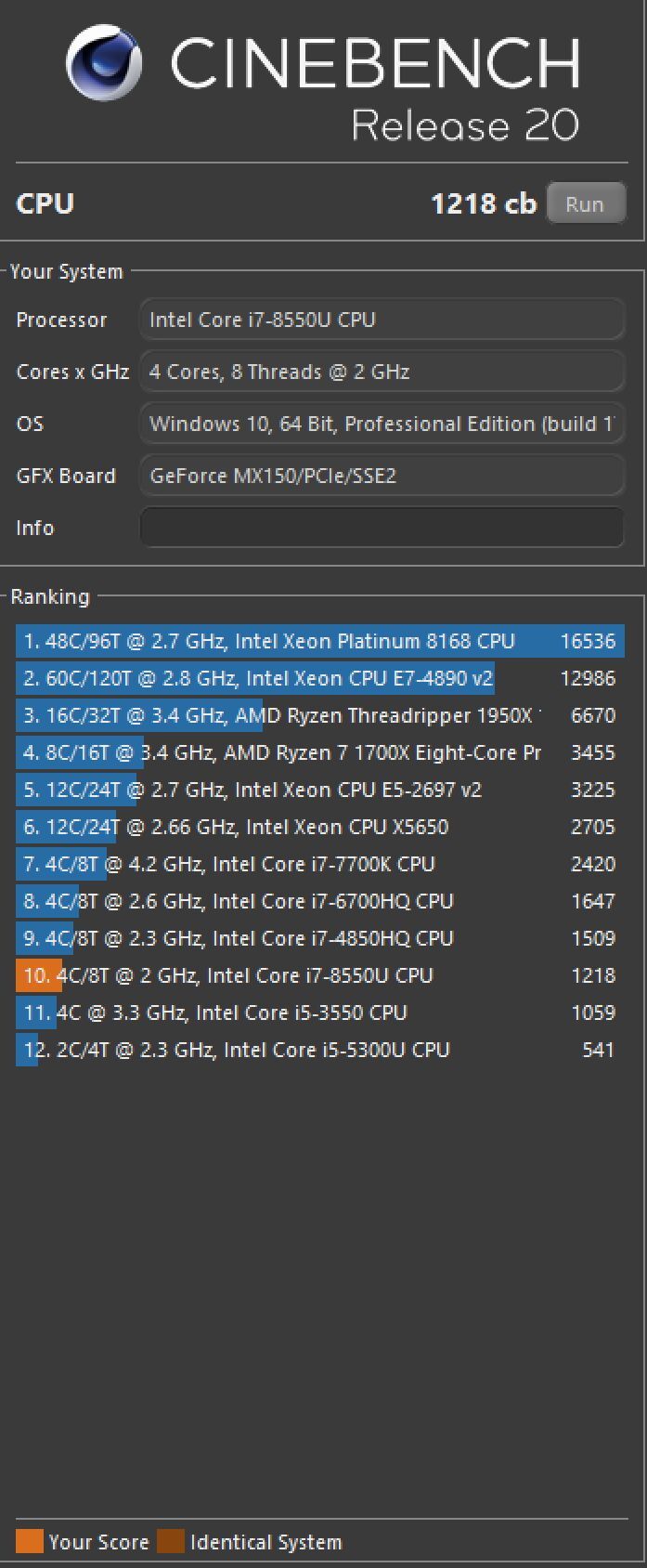Viewport: 647px width, 1568px height.
Task: Click the GFX Board field GeForce MX150
Action: (382, 476)
